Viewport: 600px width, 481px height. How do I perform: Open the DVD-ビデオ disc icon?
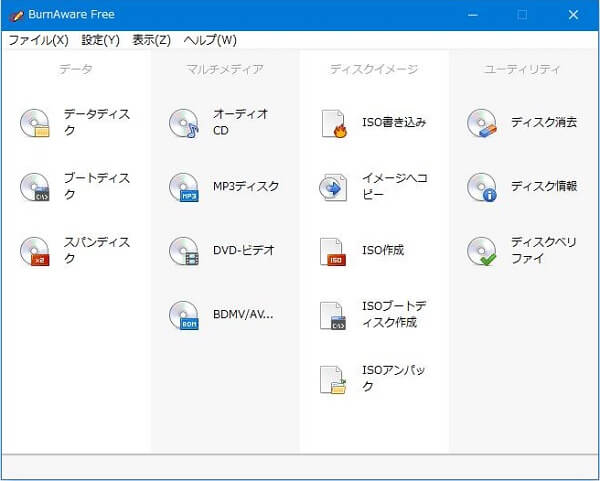(184, 251)
